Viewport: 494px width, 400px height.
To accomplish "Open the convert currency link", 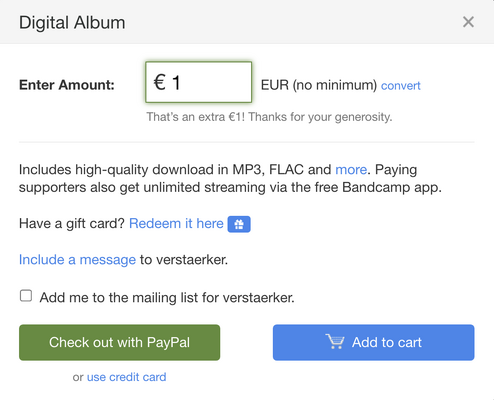I will (x=400, y=86).
